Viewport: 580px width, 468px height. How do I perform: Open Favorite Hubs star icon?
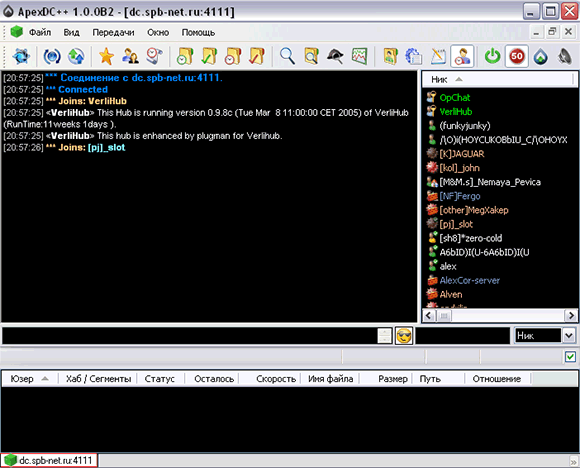point(107,57)
